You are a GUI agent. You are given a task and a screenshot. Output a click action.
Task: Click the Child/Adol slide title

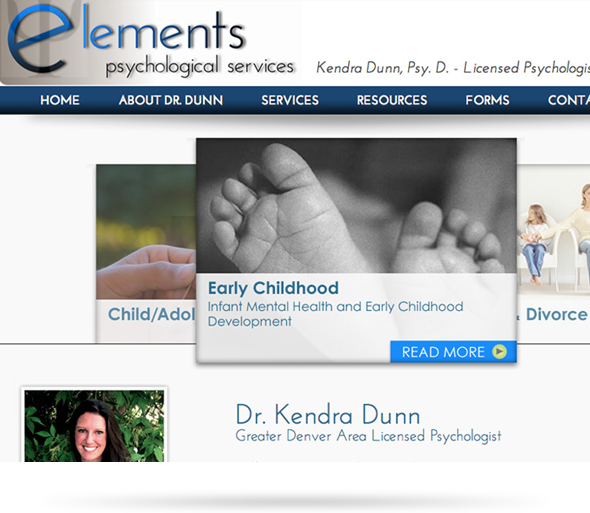[x=152, y=314]
